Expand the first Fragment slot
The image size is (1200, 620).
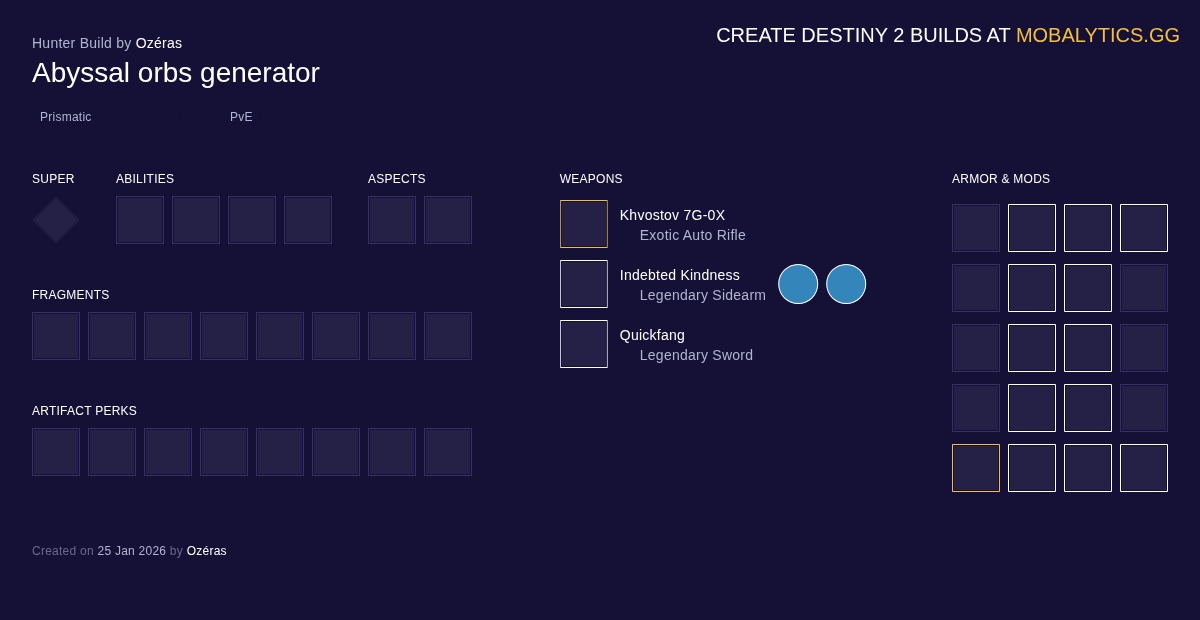[56, 335]
